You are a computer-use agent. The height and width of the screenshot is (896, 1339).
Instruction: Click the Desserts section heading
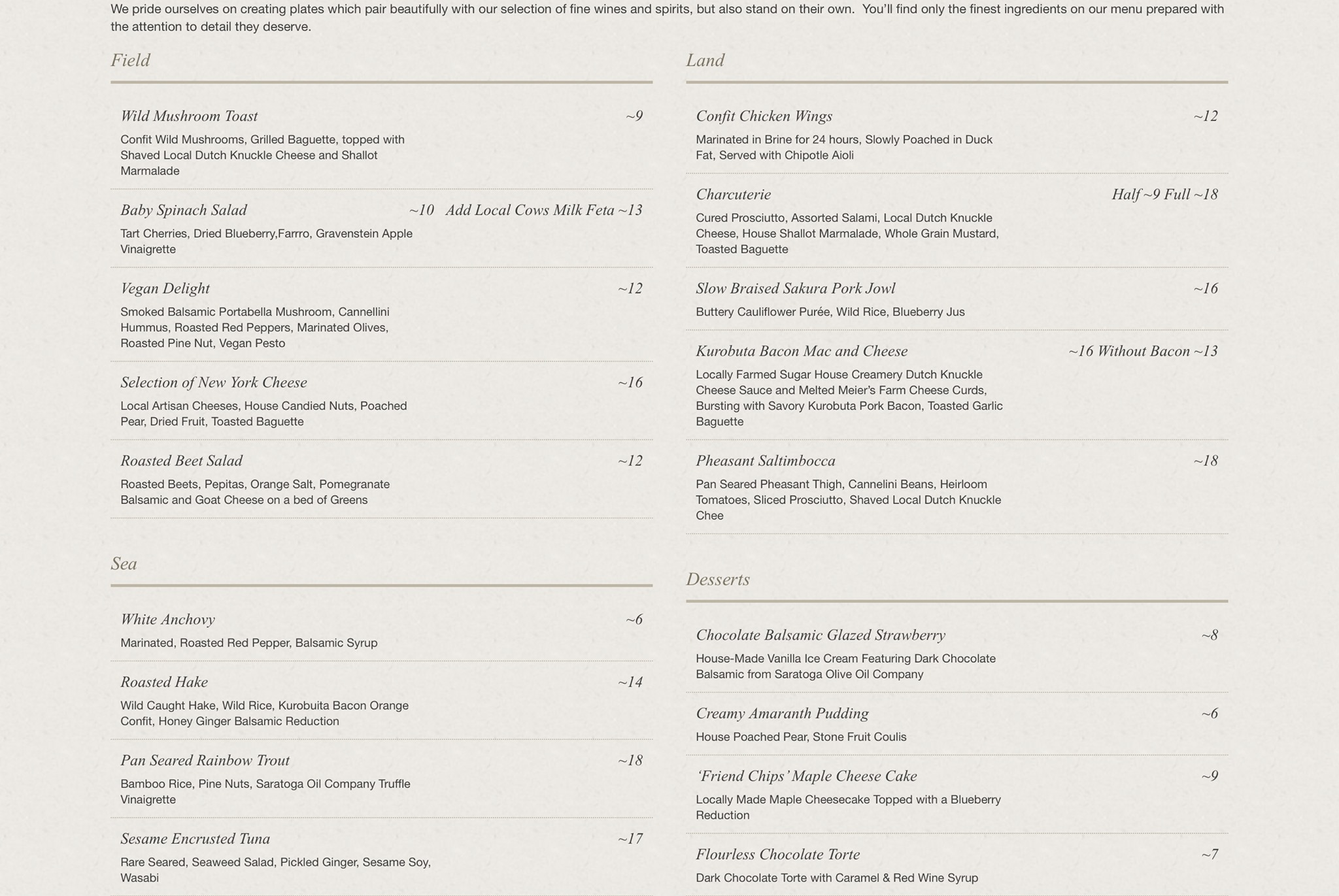coord(717,579)
